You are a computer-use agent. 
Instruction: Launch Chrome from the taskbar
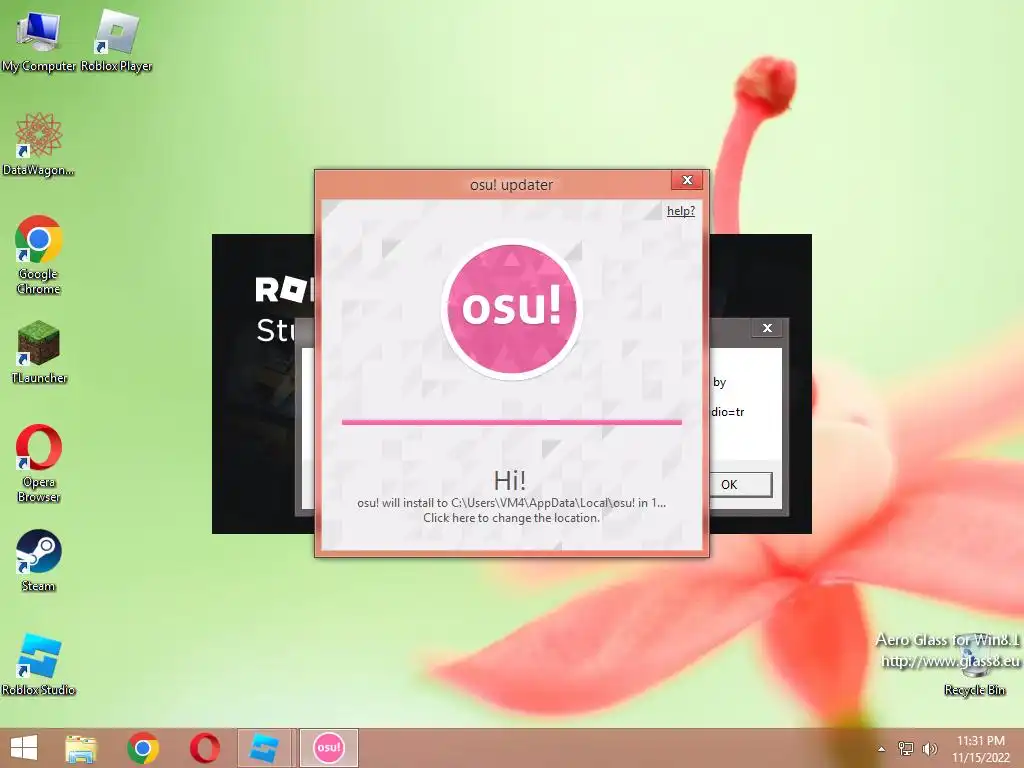click(x=143, y=748)
